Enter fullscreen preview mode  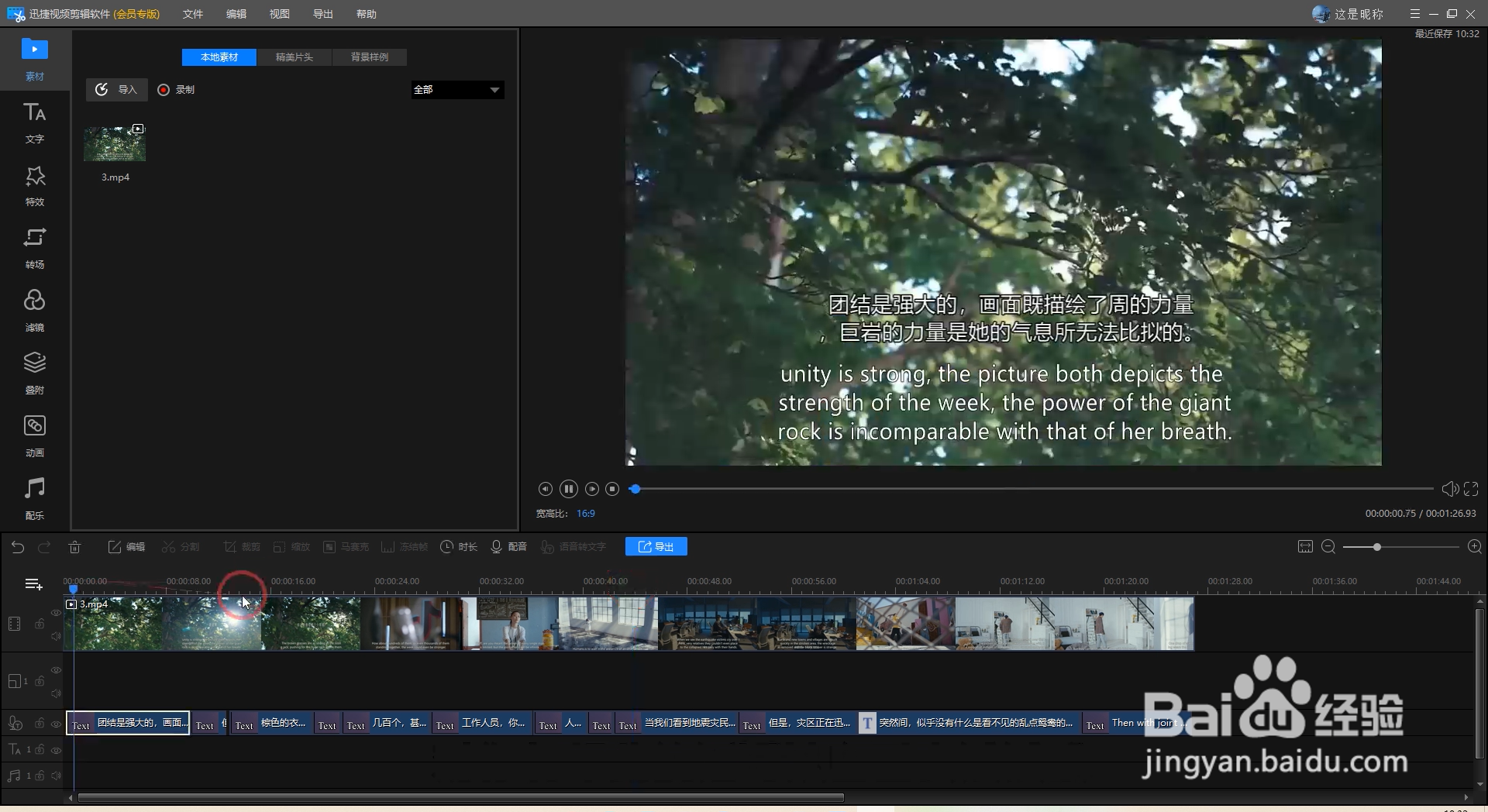click(1471, 489)
